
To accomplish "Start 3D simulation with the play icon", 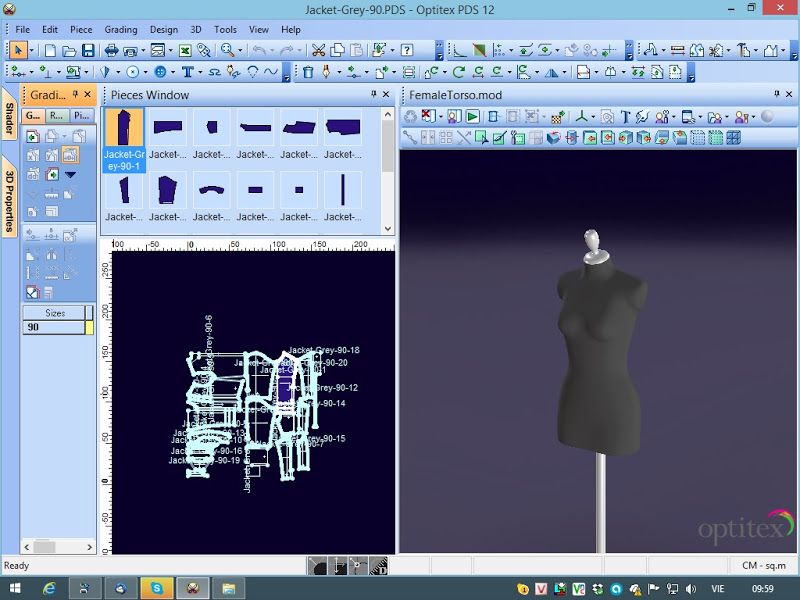I will pos(473,117).
